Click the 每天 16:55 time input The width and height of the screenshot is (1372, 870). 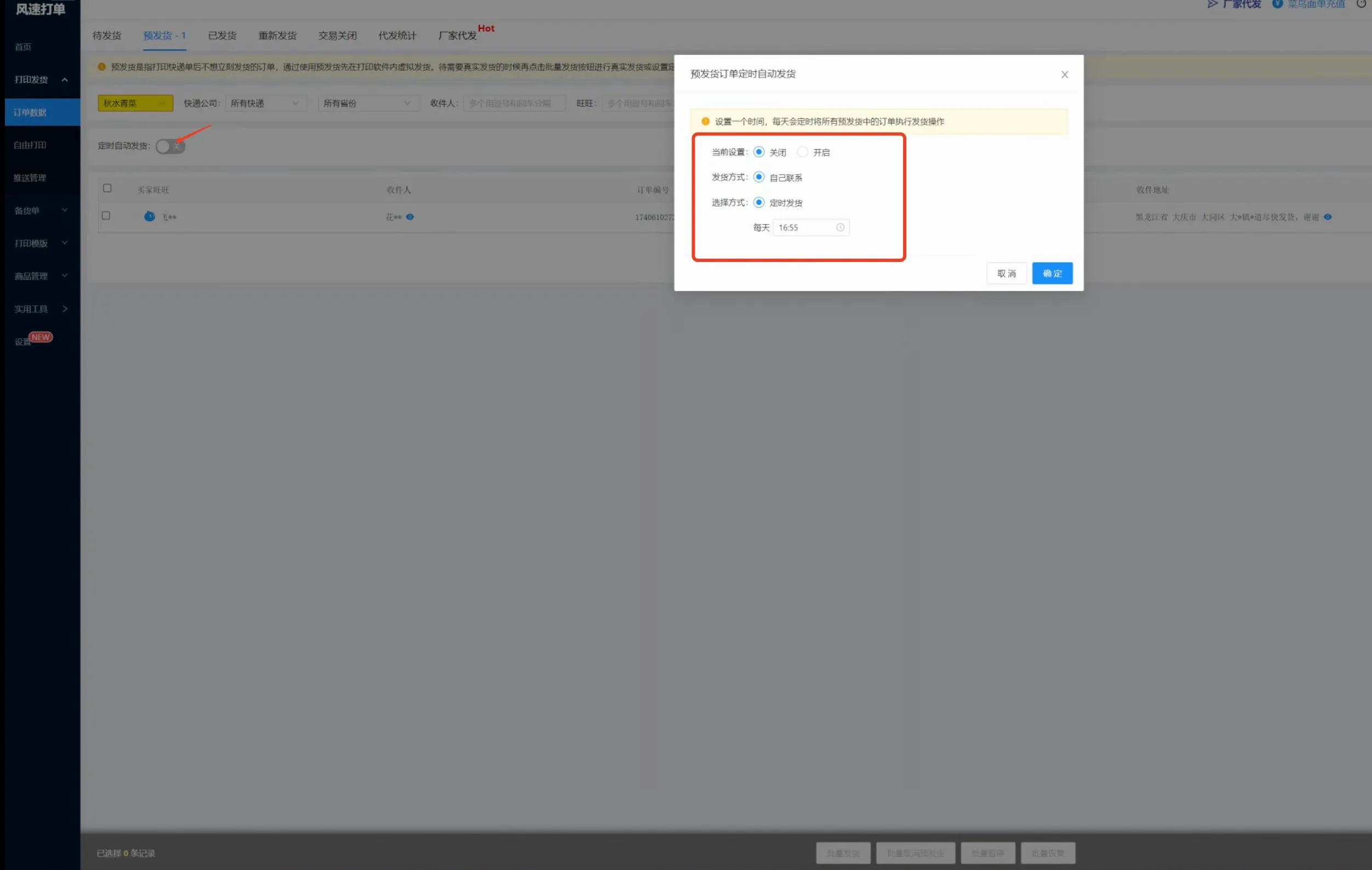(811, 227)
